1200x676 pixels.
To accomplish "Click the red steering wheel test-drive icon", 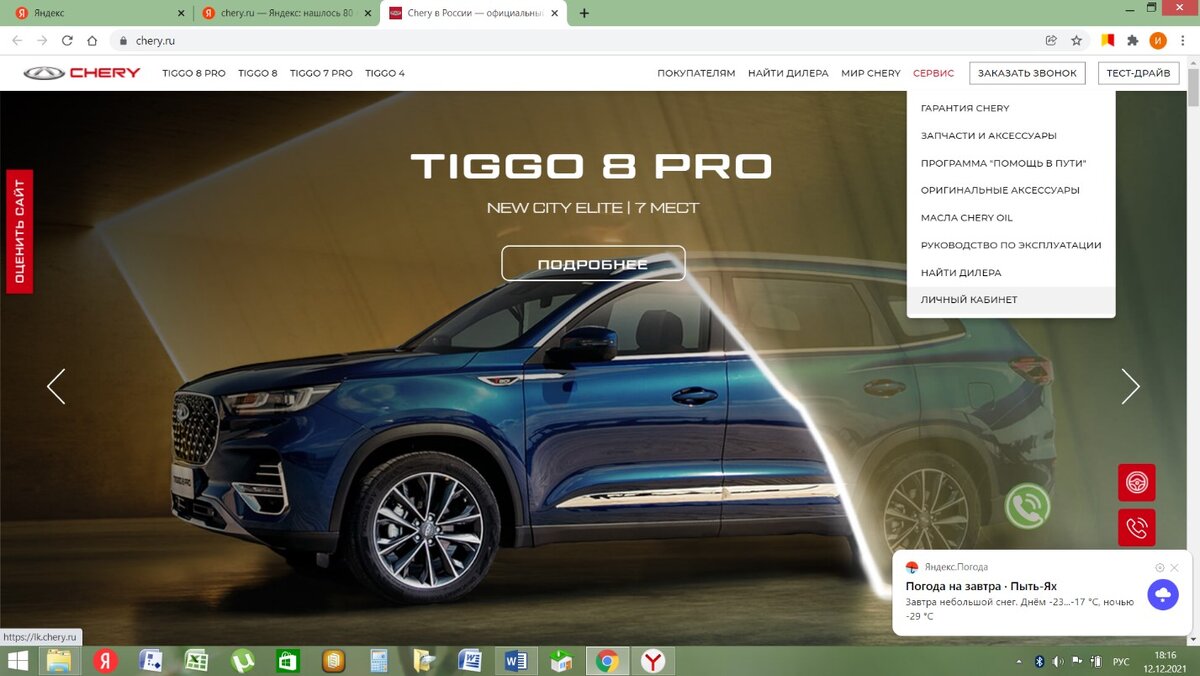I will pos(1137,483).
